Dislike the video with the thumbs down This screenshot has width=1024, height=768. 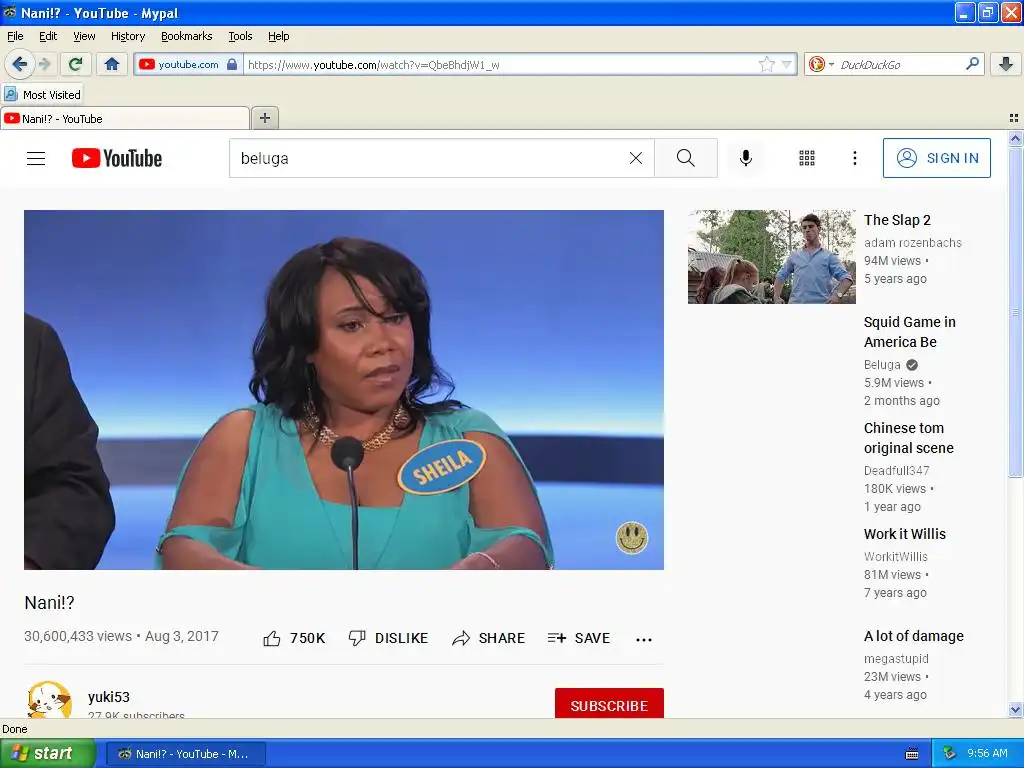click(388, 638)
